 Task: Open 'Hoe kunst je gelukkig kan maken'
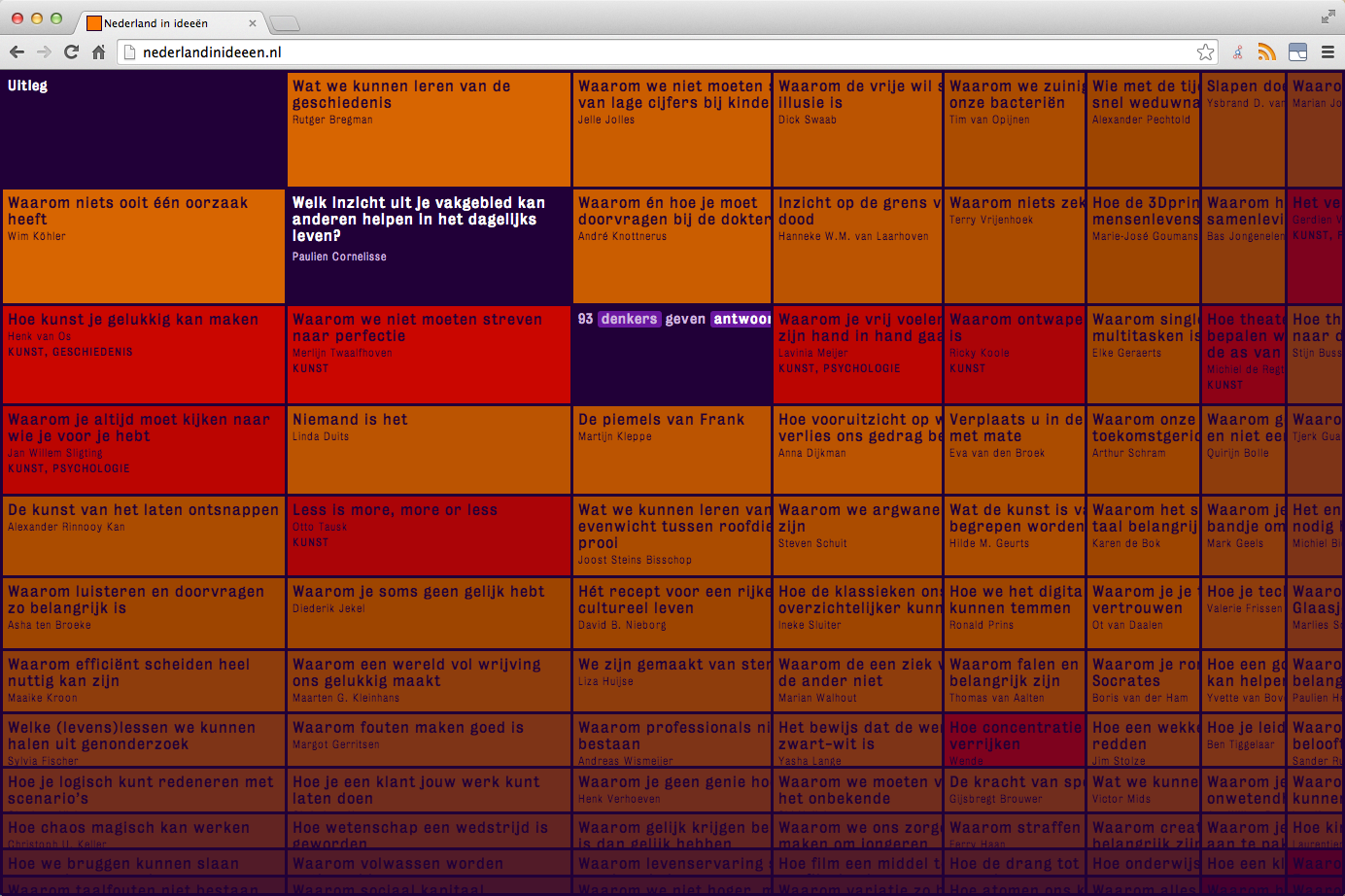tap(143, 354)
